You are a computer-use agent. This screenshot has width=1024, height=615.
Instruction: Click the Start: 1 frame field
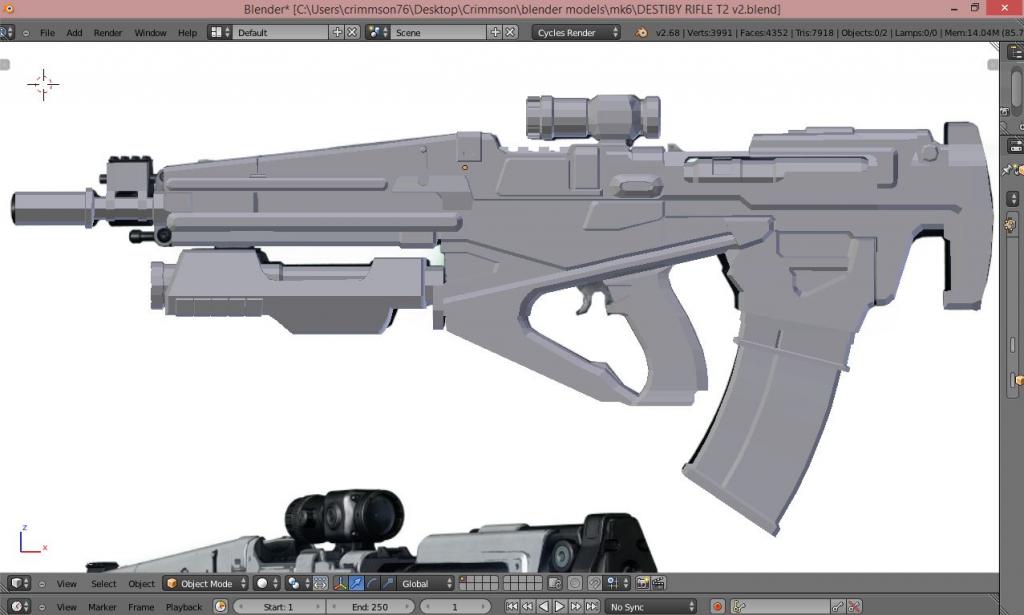[278, 607]
